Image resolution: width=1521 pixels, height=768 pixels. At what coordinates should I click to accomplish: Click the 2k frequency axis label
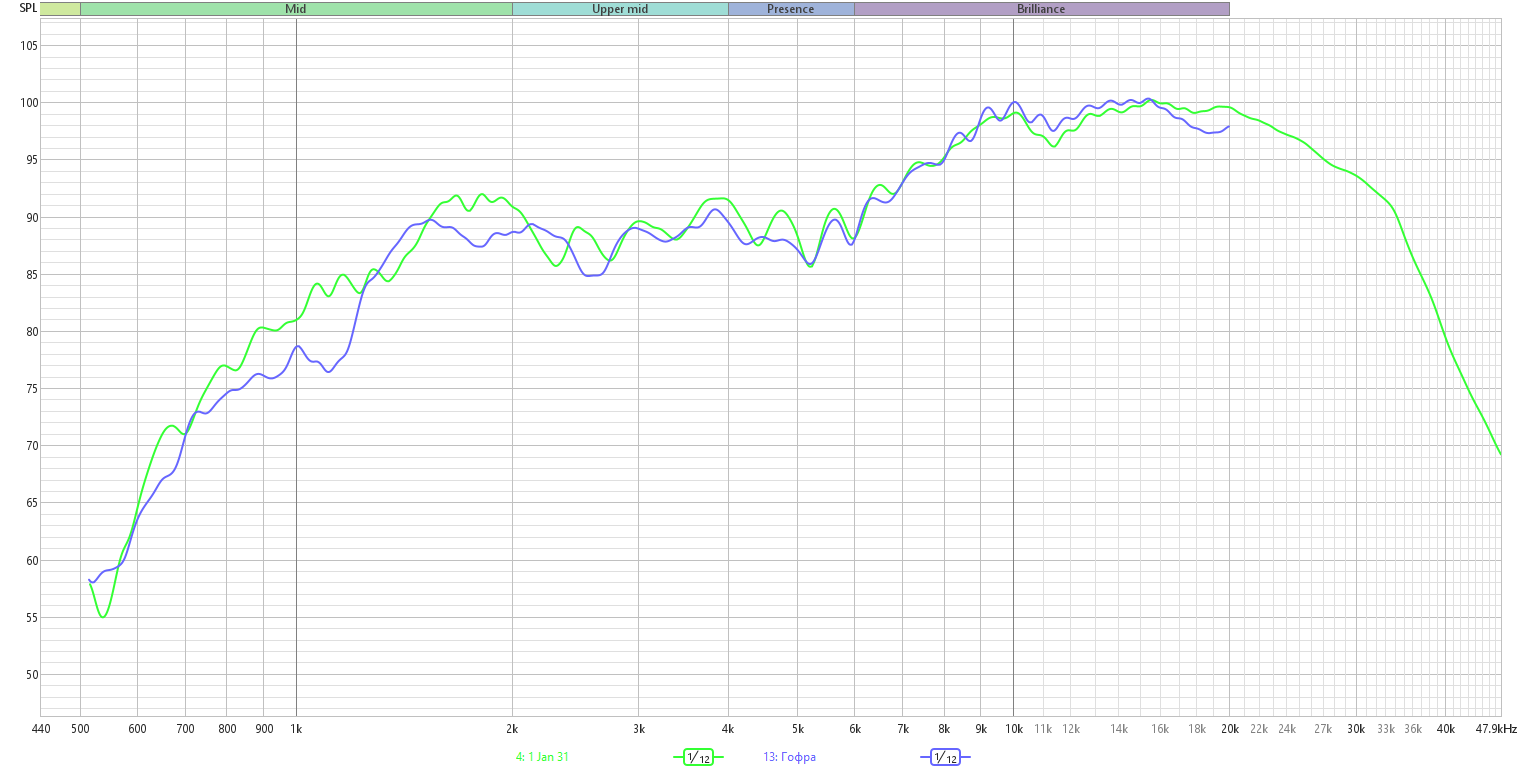(512, 729)
